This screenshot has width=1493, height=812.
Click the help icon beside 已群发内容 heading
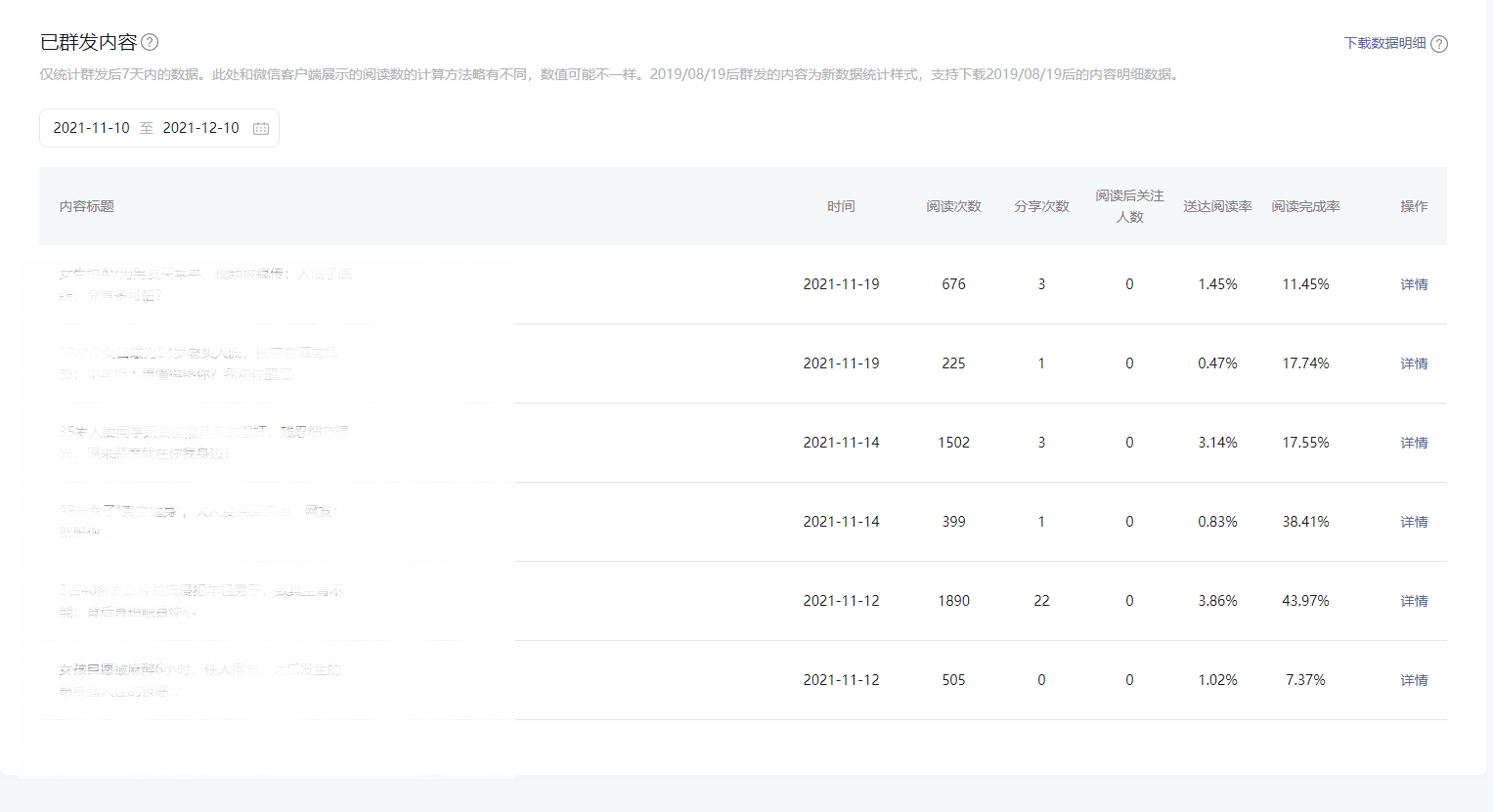point(150,42)
